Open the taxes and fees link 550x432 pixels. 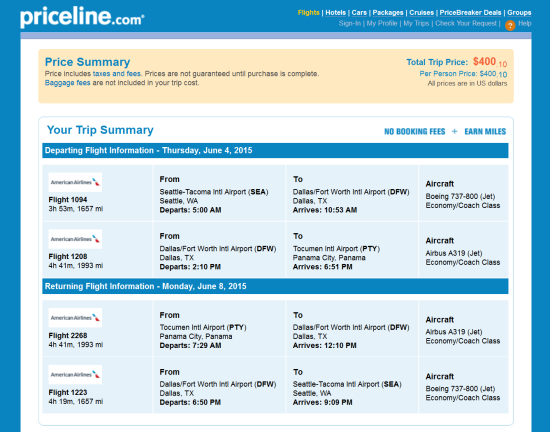117,74
